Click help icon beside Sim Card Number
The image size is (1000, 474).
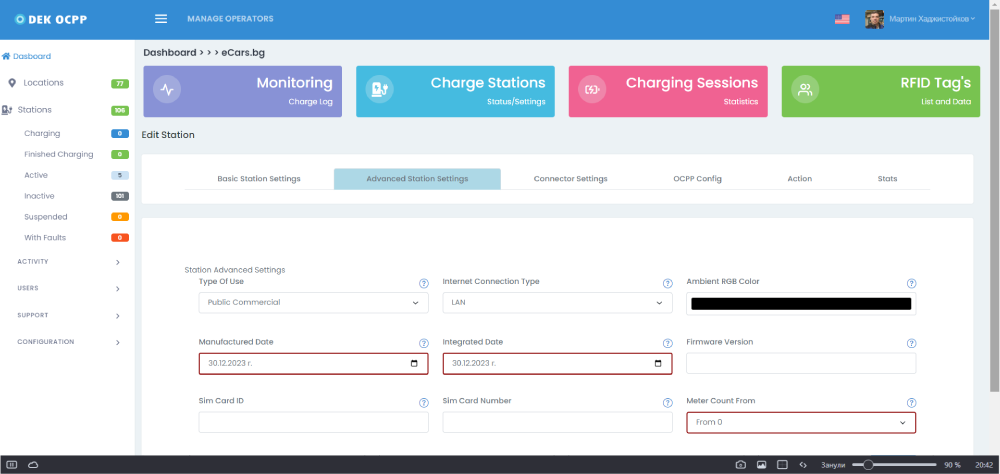[668, 403]
